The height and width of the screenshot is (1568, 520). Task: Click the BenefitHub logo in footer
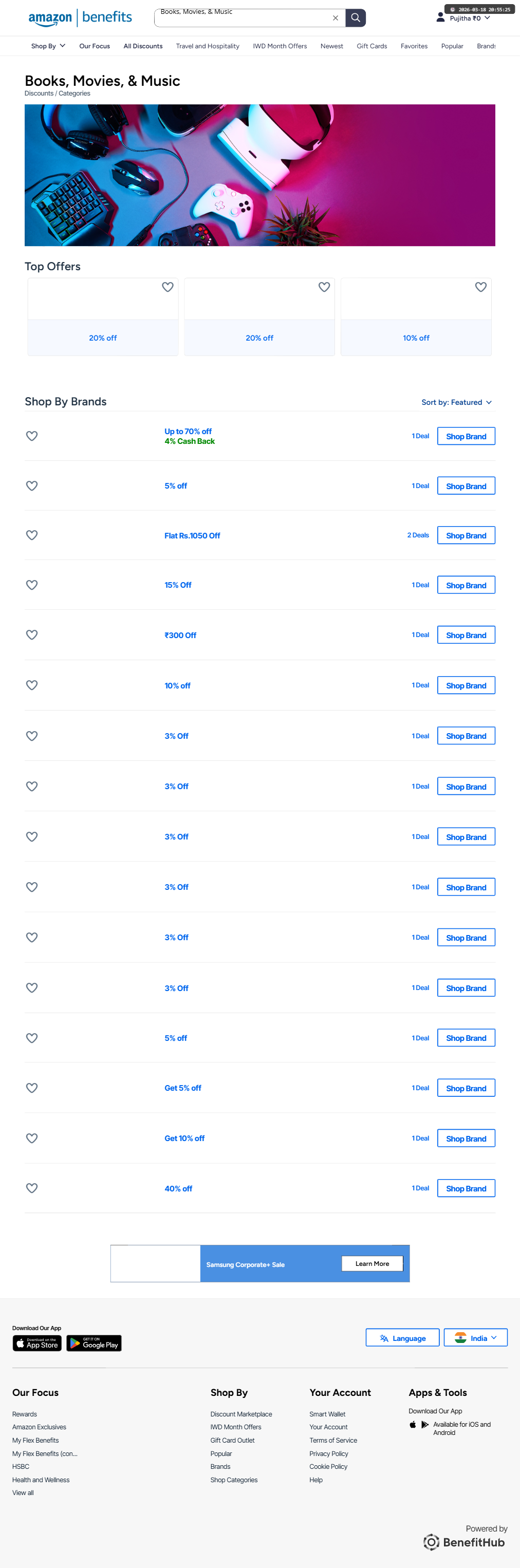click(464, 1542)
